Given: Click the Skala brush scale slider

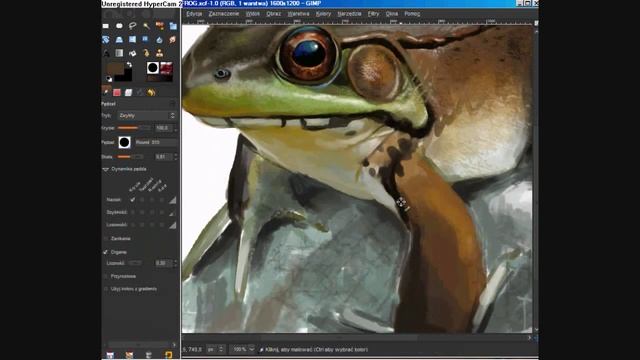Looking at the screenshot, I should pos(131,157).
